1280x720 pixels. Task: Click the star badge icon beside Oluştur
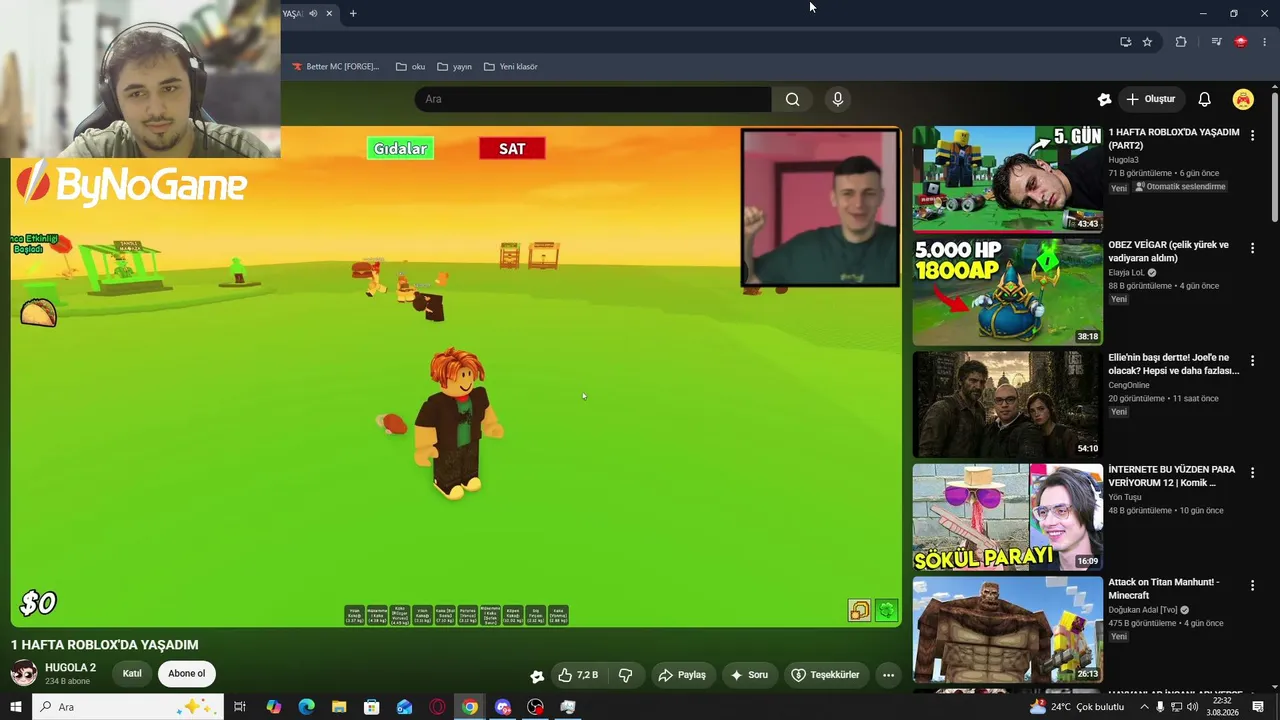tap(1104, 99)
